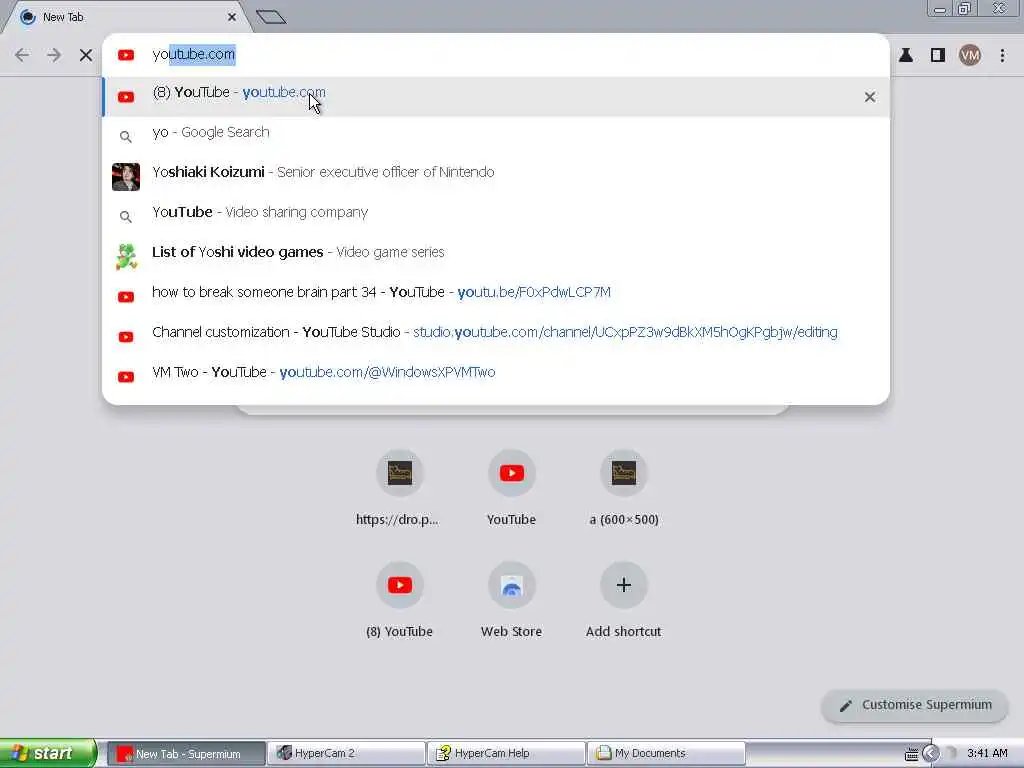The image size is (1024, 768).
Task: Open the YouTube shortcut tile
Action: pyautogui.click(x=511, y=488)
